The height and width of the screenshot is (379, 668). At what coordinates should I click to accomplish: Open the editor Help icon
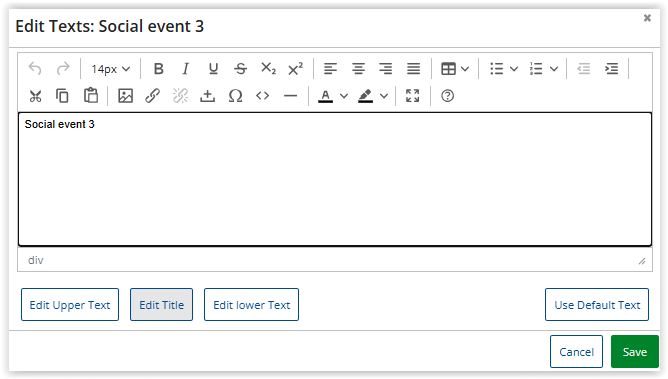pyautogui.click(x=447, y=96)
